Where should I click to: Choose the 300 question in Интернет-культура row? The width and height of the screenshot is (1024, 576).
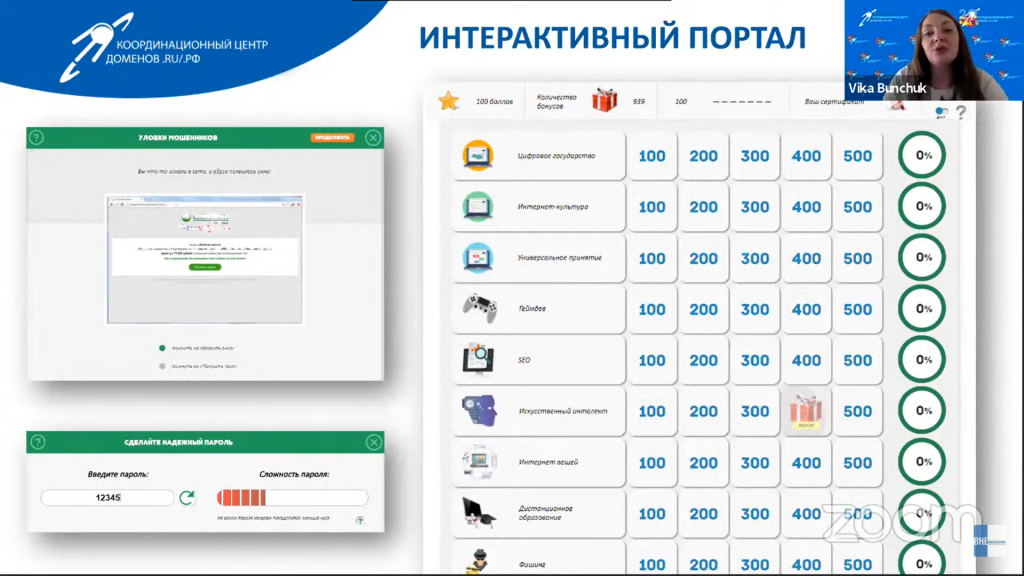(755, 207)
